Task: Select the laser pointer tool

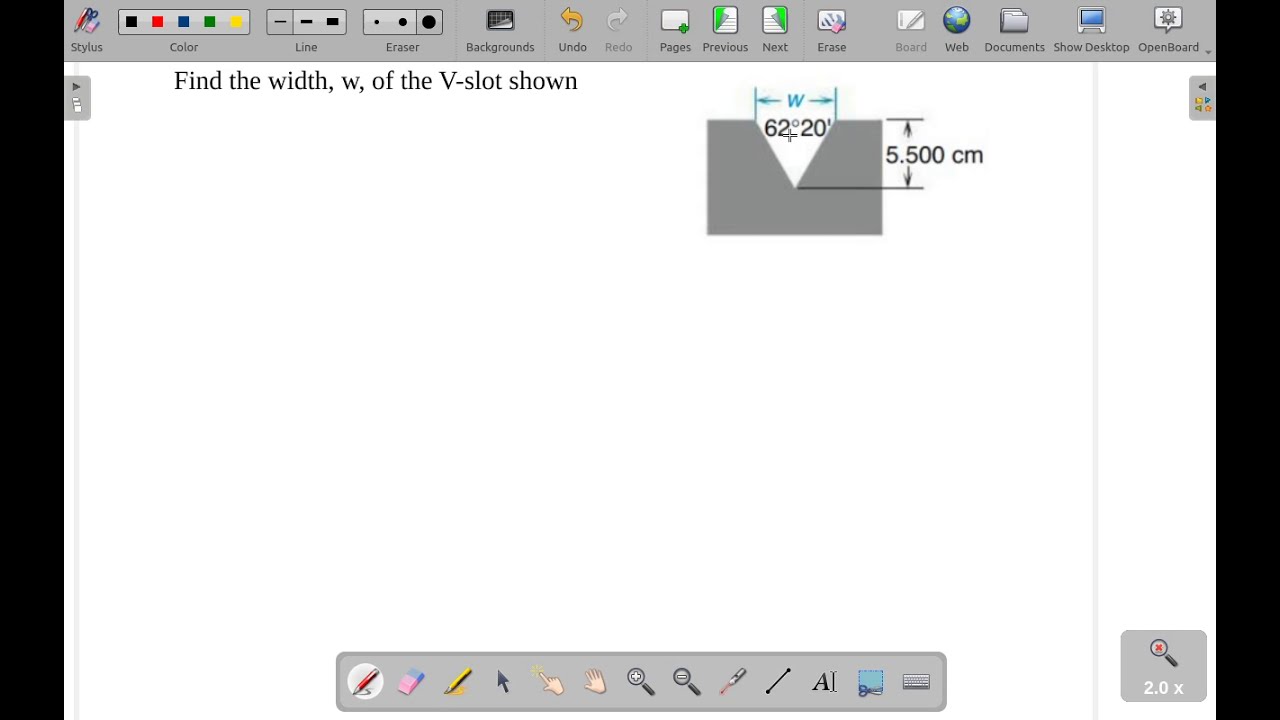Action: (733, 682)
